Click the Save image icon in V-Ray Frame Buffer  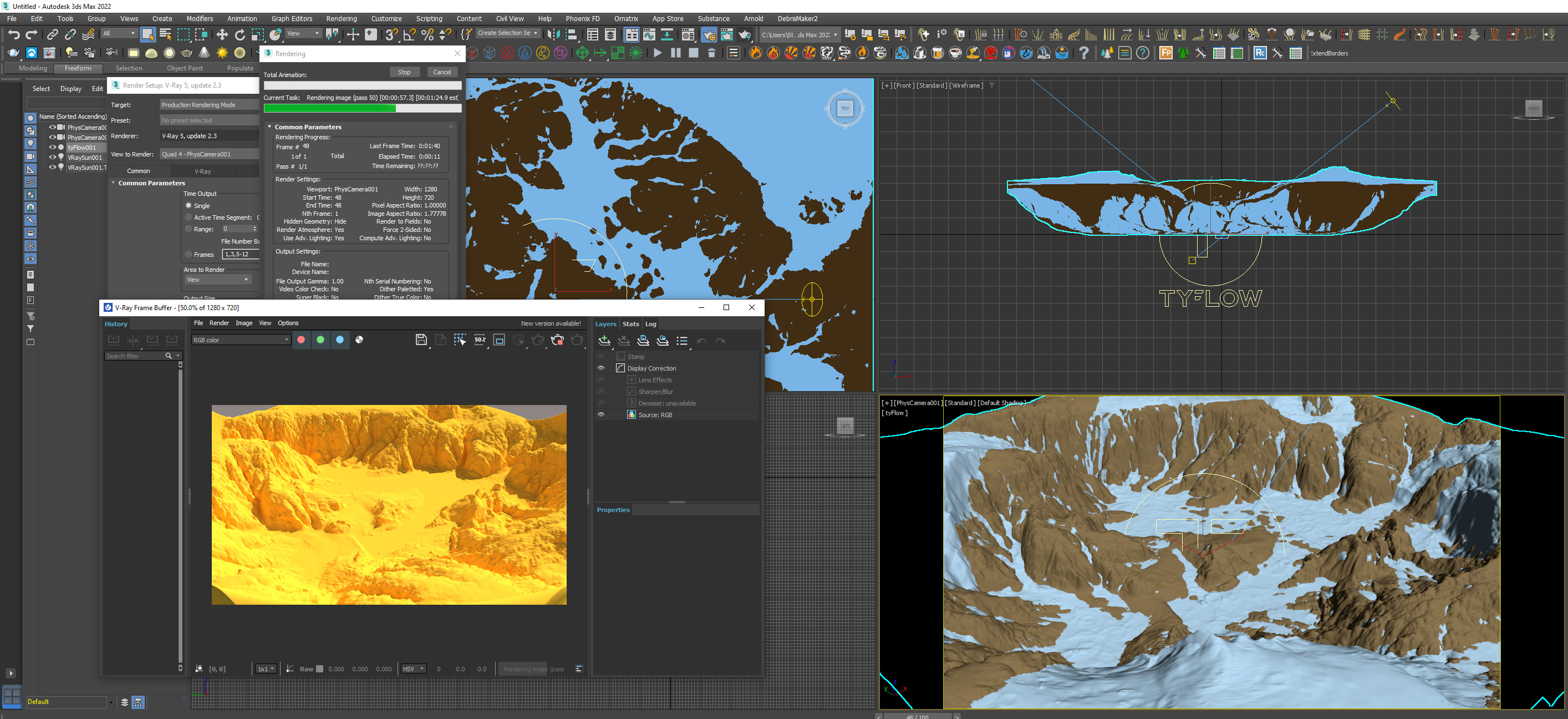[x=421, y=340]
